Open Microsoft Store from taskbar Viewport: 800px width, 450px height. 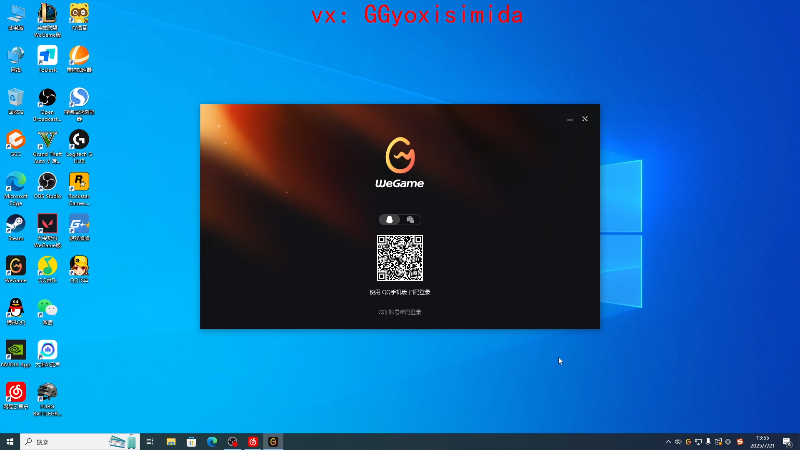[x=191, y=441]
